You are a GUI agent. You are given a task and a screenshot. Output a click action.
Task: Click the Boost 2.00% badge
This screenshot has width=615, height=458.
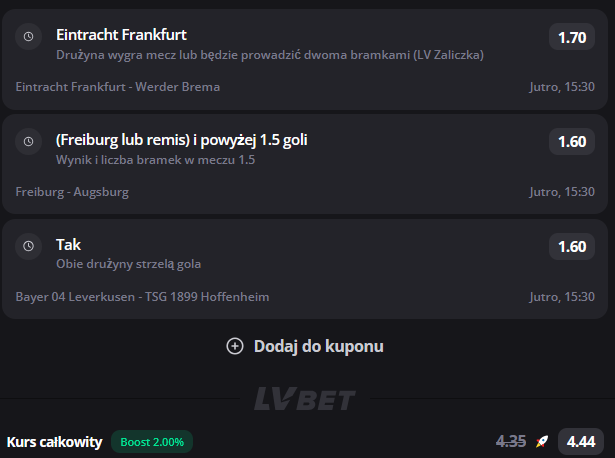click(152, 442)
